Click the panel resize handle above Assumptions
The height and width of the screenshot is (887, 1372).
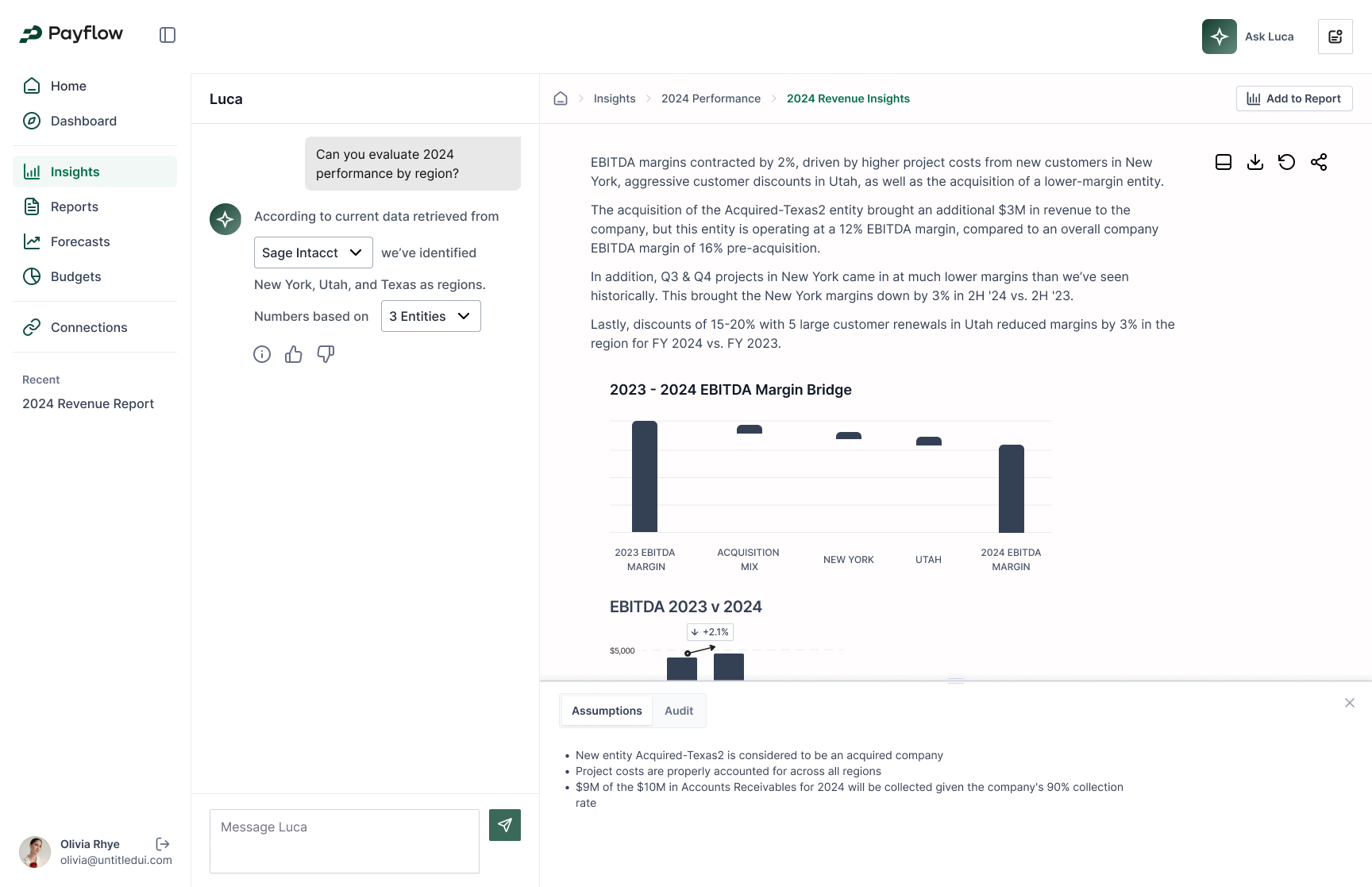tap(956, 681)
